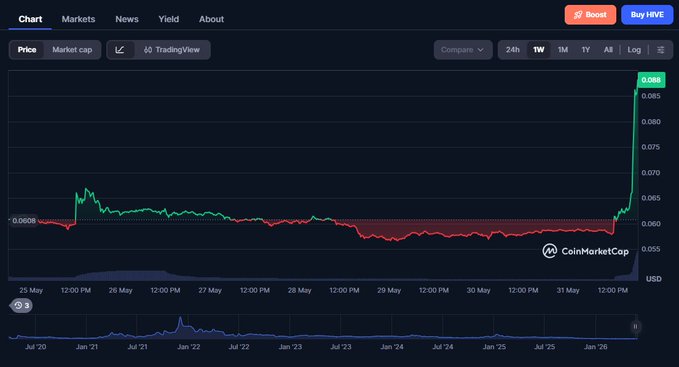Image resolution: width=679 pixels, height=367 pixels.
Task: Open chart settings sliders icon
Action: pos(660,50)
